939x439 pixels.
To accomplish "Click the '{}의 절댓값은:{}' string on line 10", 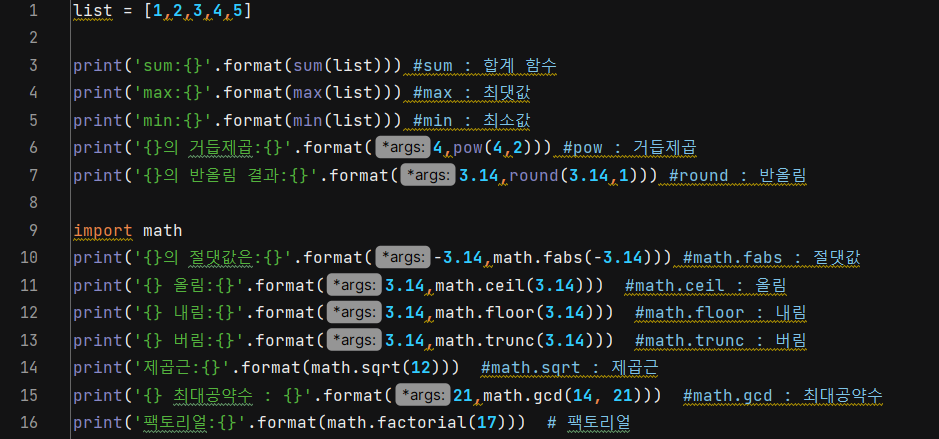I will pos(213,258).
